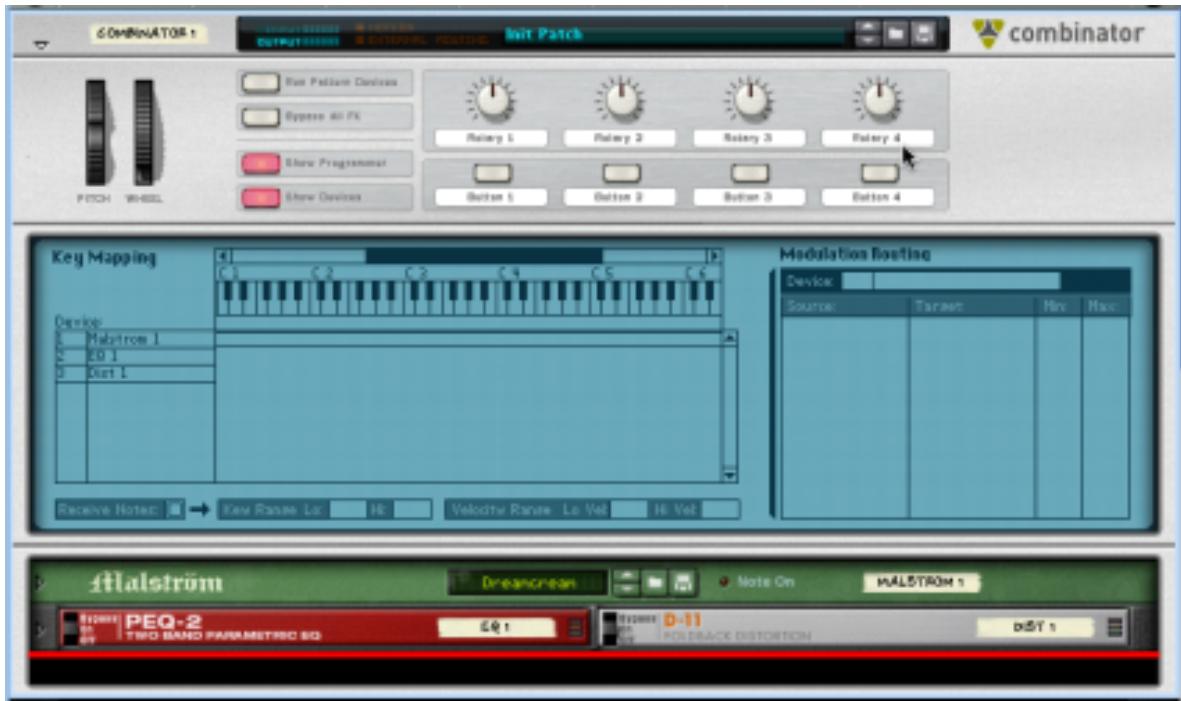This screenshot has width=1181, height=701.
Task: Toggle Show Programmer button
Action: click(x=261, y=163)
